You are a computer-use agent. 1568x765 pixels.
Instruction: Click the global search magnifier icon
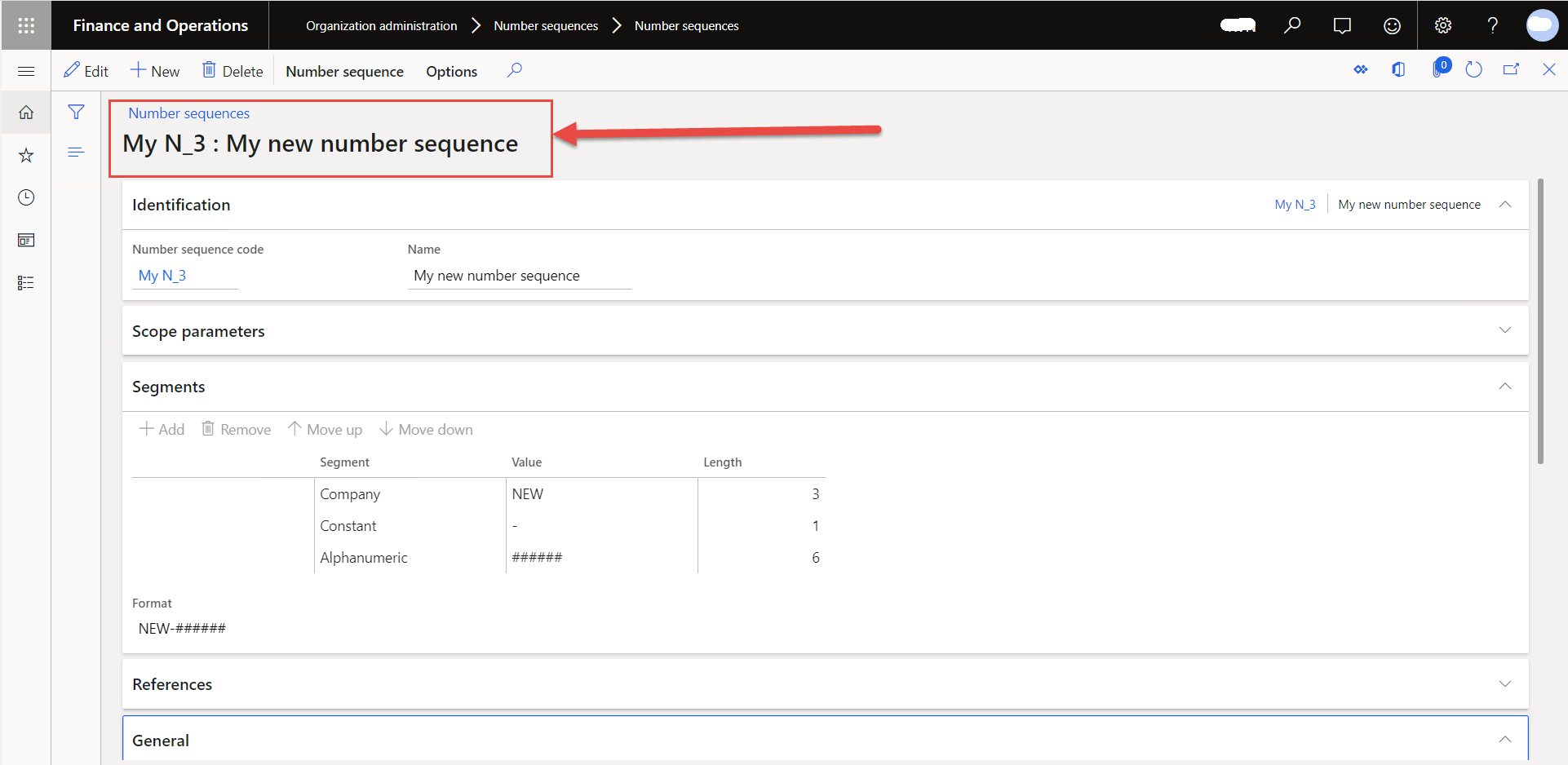point(1292,25)
